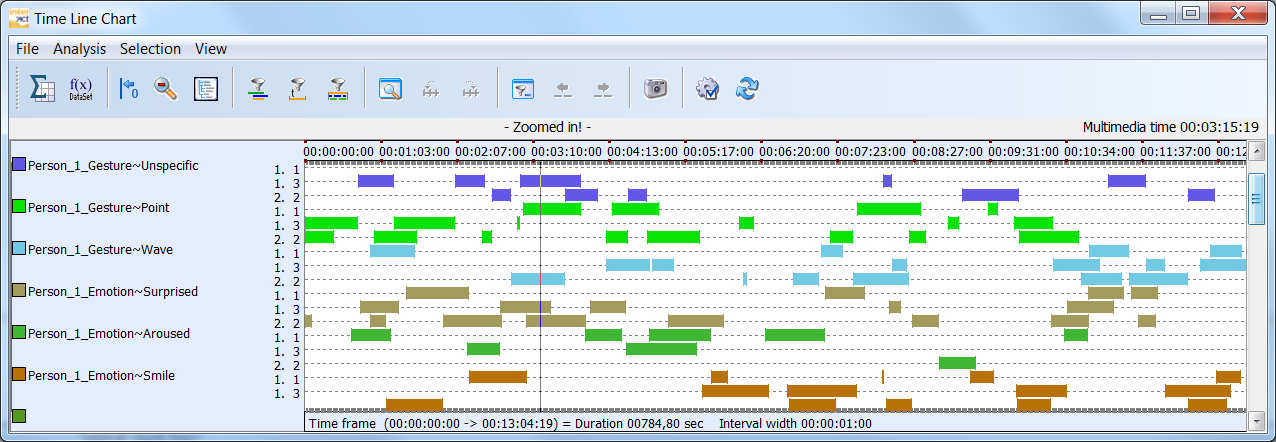Image resolution: width=1276 pixels, height=442 pixels.
Task: Open the f(x) DataSet function tool
Action: click(81, 89)
